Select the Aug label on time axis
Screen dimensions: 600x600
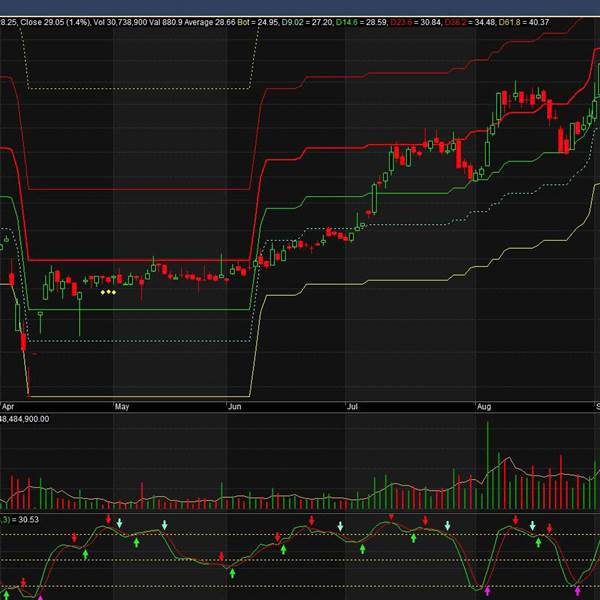point(484,406)
